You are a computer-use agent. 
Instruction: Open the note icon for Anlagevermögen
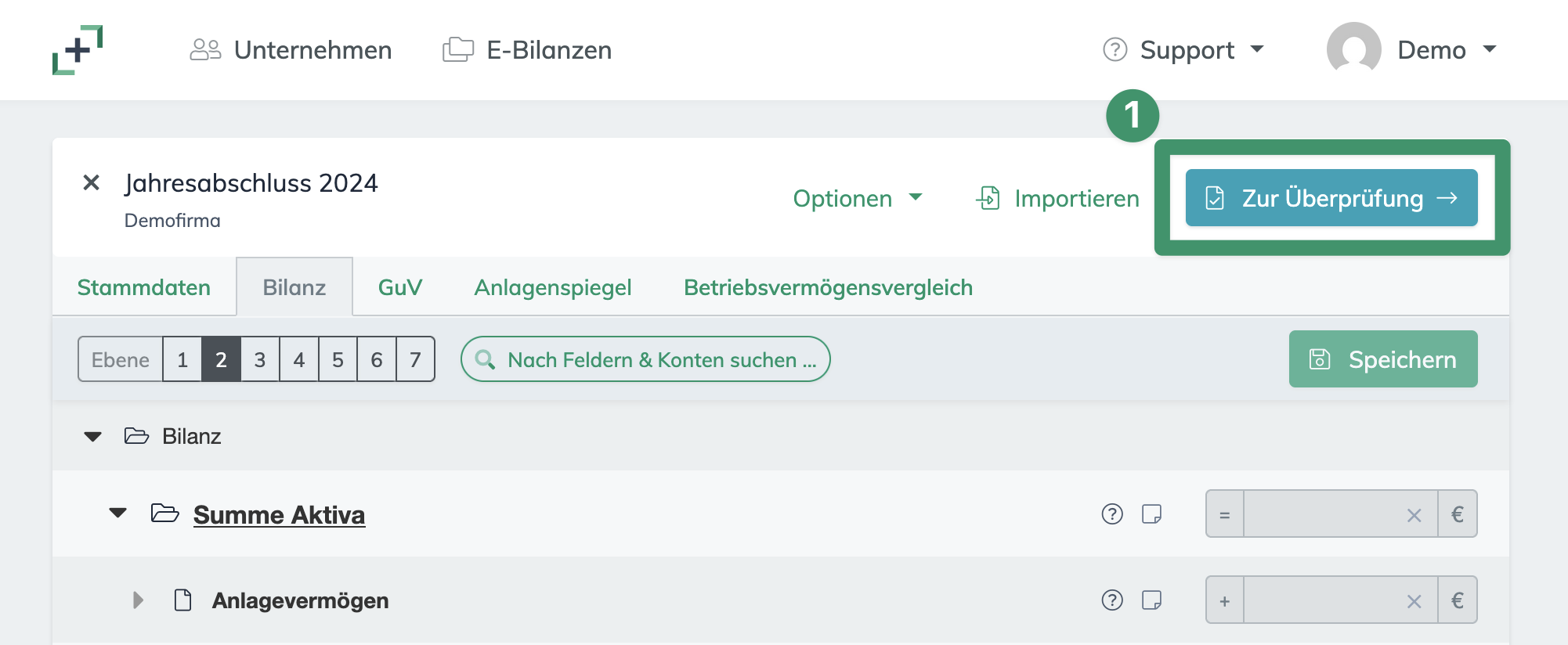(1151, 600)
